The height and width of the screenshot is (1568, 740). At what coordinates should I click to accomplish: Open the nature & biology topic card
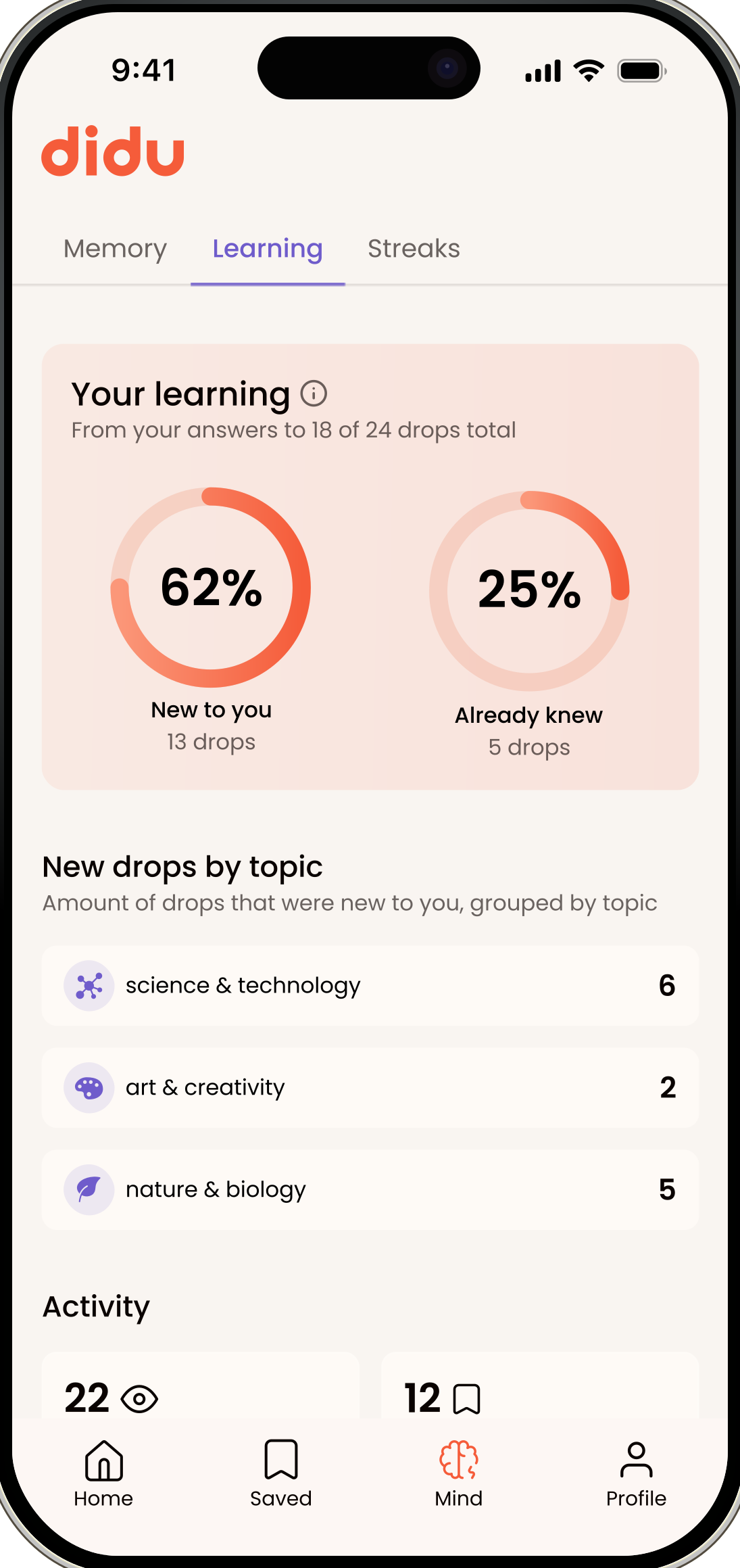coord(370,1189)
